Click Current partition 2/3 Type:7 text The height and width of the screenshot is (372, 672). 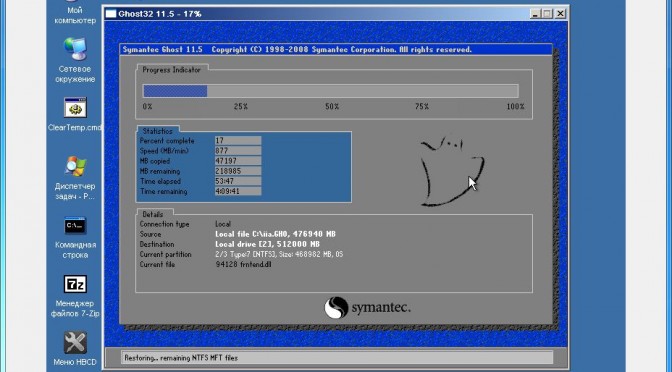pyautogui.click(x=279, y=255)
